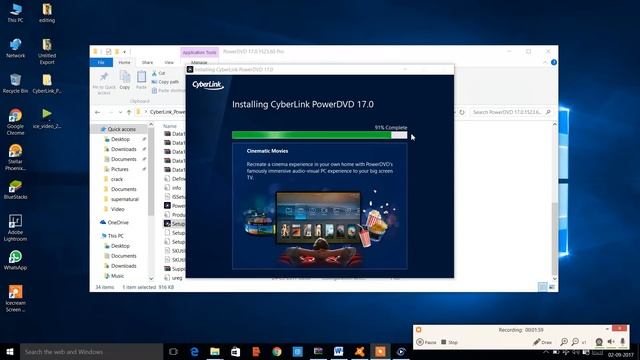Open the File tab in File Explorer
The height and width of the screenshot is (360, 640).
101,62
